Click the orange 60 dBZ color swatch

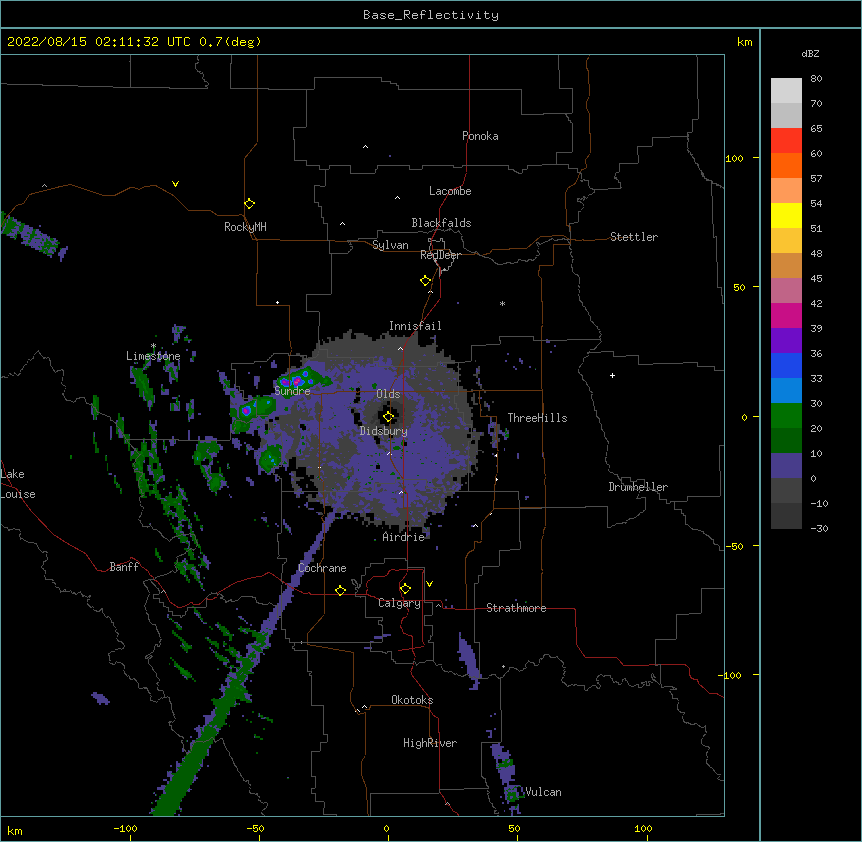[x=786, y=165]
